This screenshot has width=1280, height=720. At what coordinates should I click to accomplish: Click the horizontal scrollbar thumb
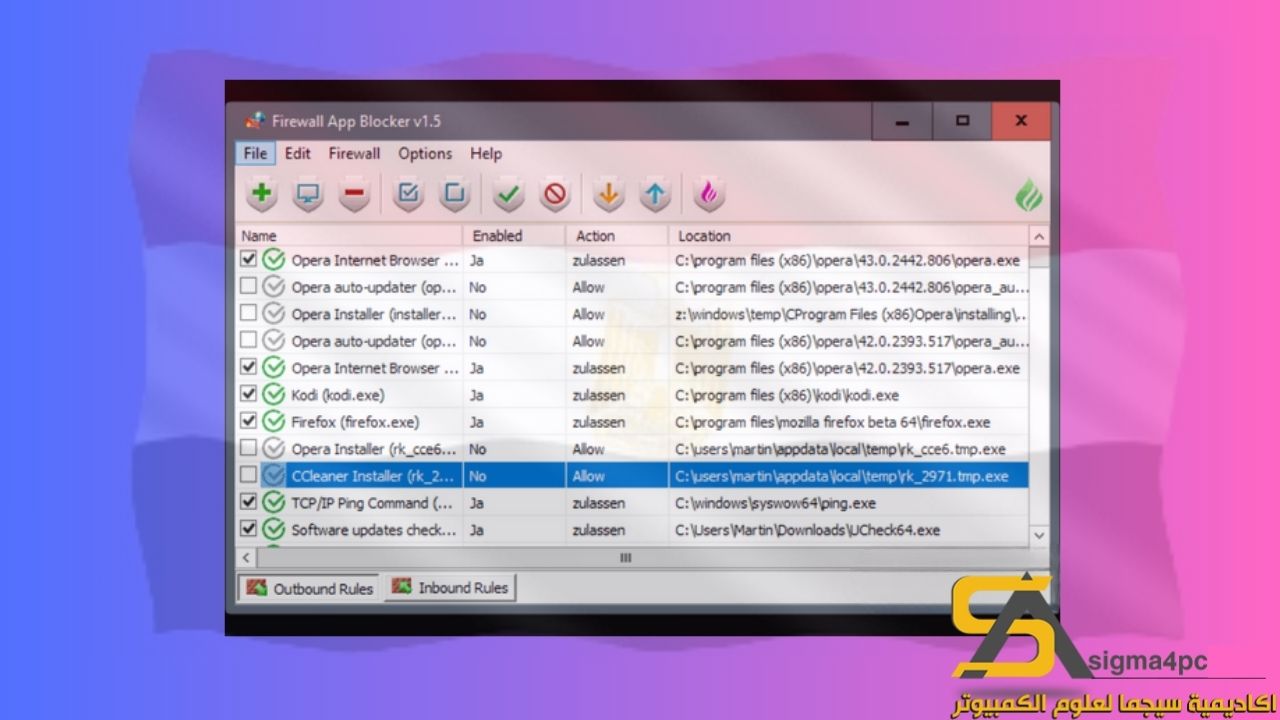tap(626, 557)
